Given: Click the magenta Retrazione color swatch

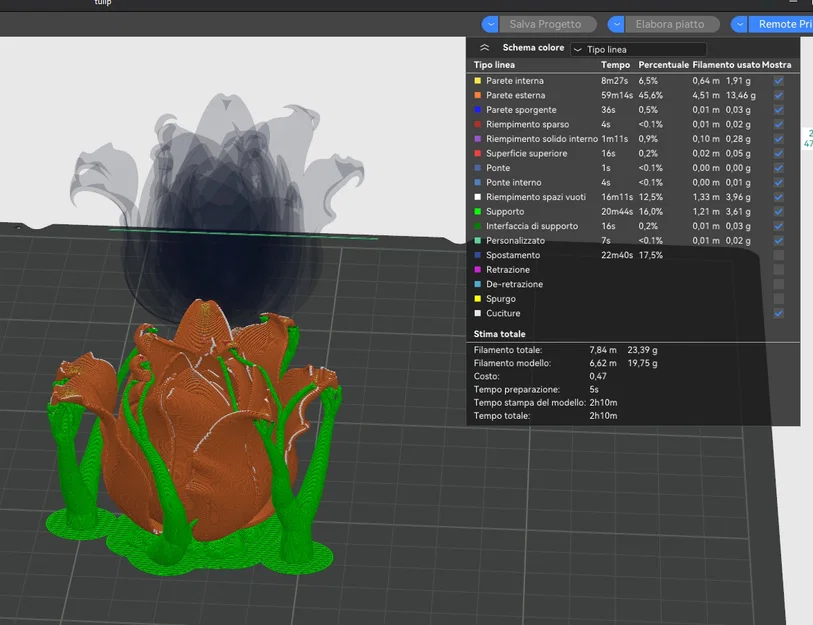Looking at the screenshot, I should 478,270.
